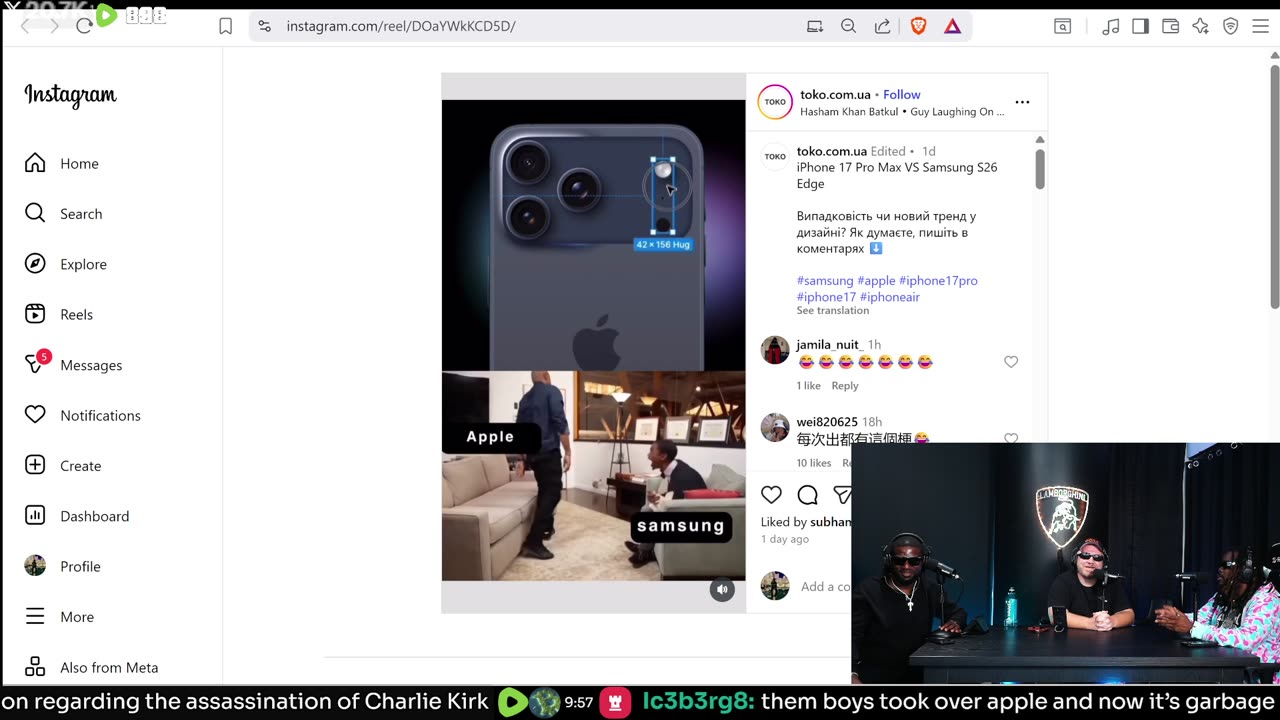Click the page vertical scrollbar

click(x=1274, y=186)
